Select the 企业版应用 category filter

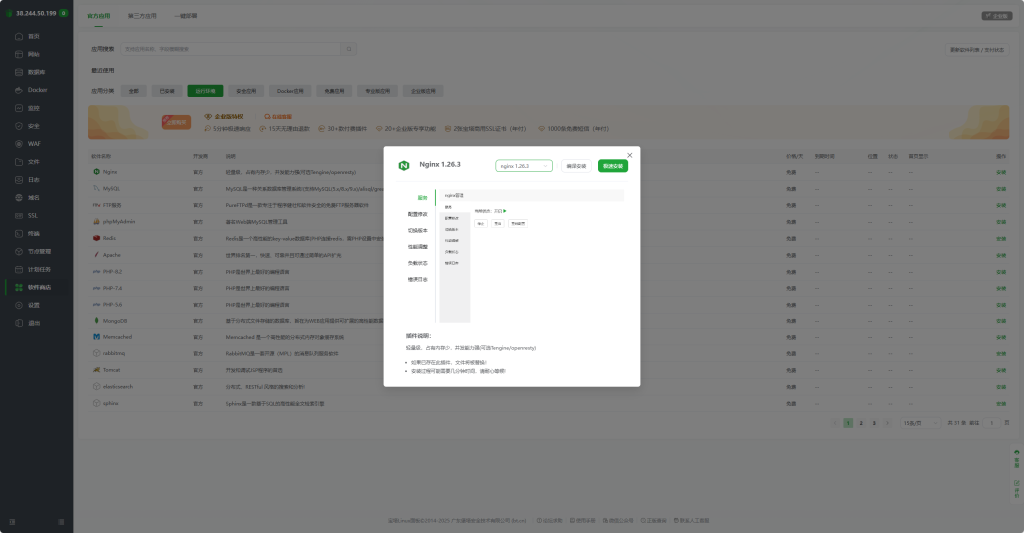coord(423,91)
